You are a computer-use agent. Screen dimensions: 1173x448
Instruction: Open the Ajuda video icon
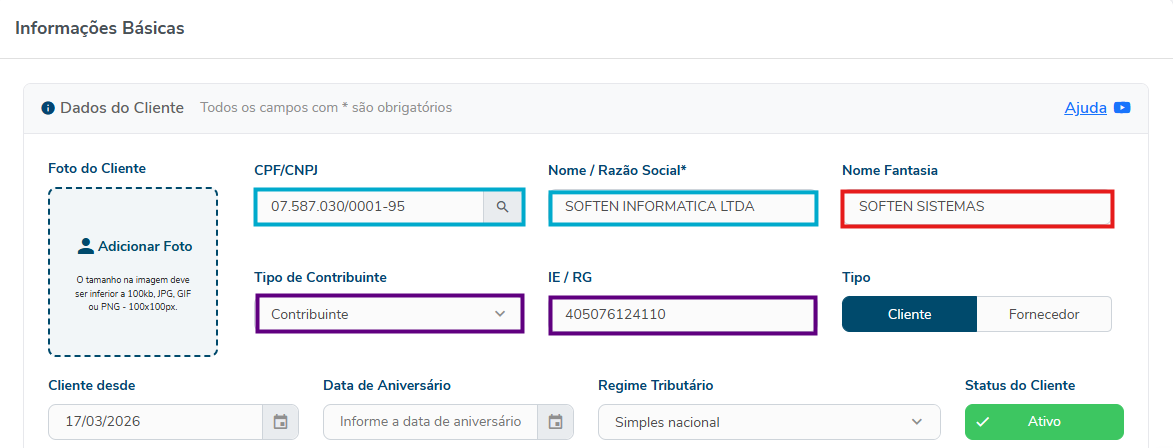[1122, 108]
